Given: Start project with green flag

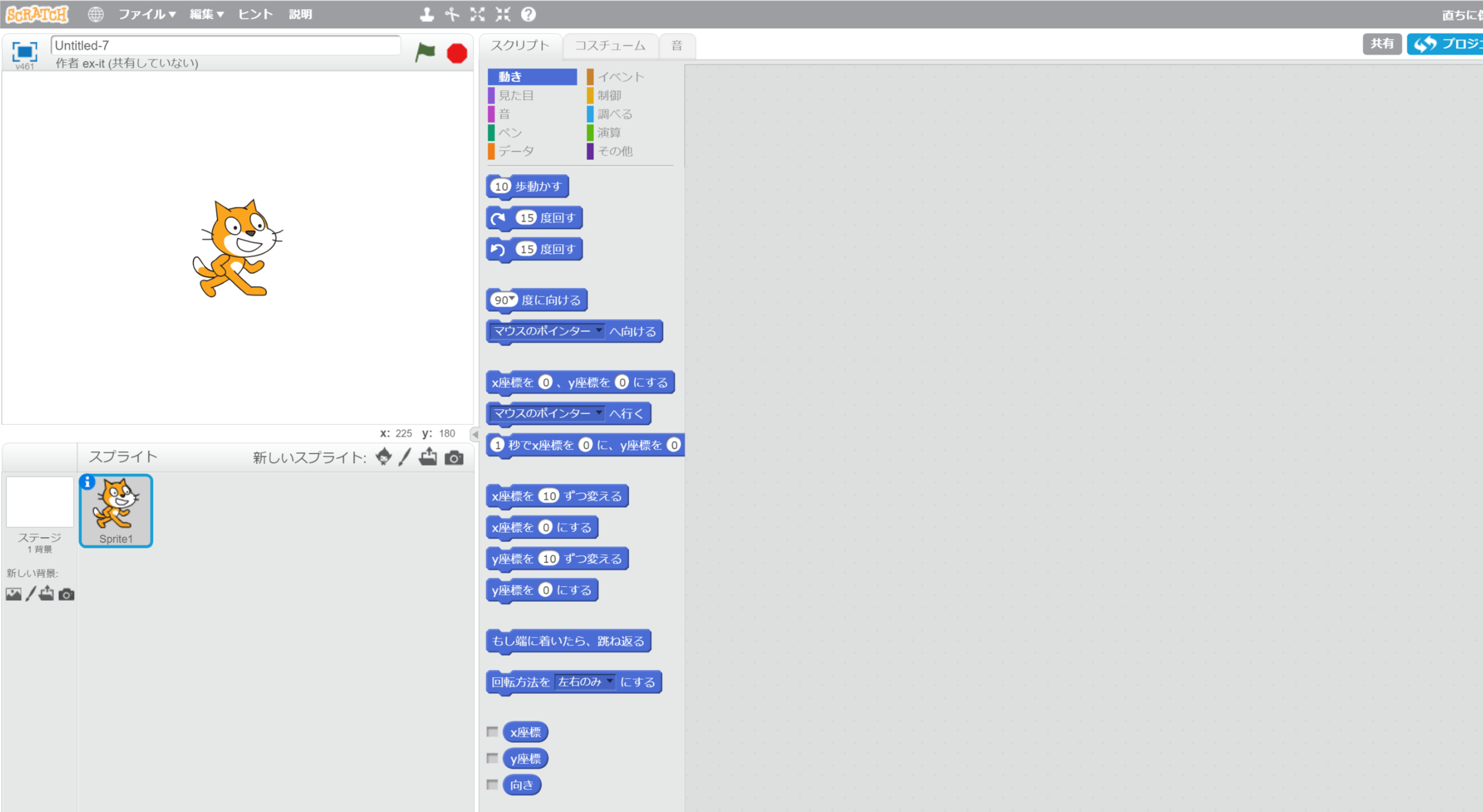Looking at the screenshot, I should 425,52.
